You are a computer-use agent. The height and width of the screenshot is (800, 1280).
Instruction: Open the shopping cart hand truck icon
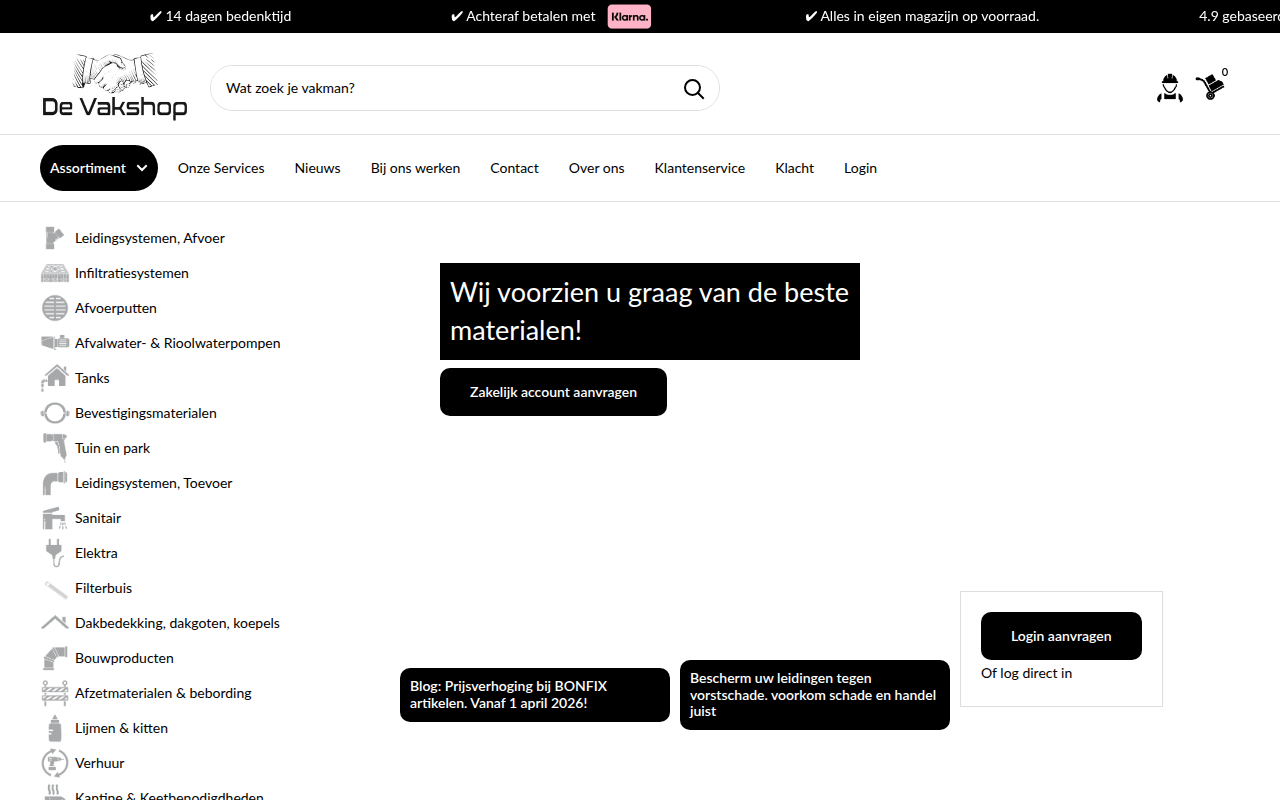(x=1210, y=87)
